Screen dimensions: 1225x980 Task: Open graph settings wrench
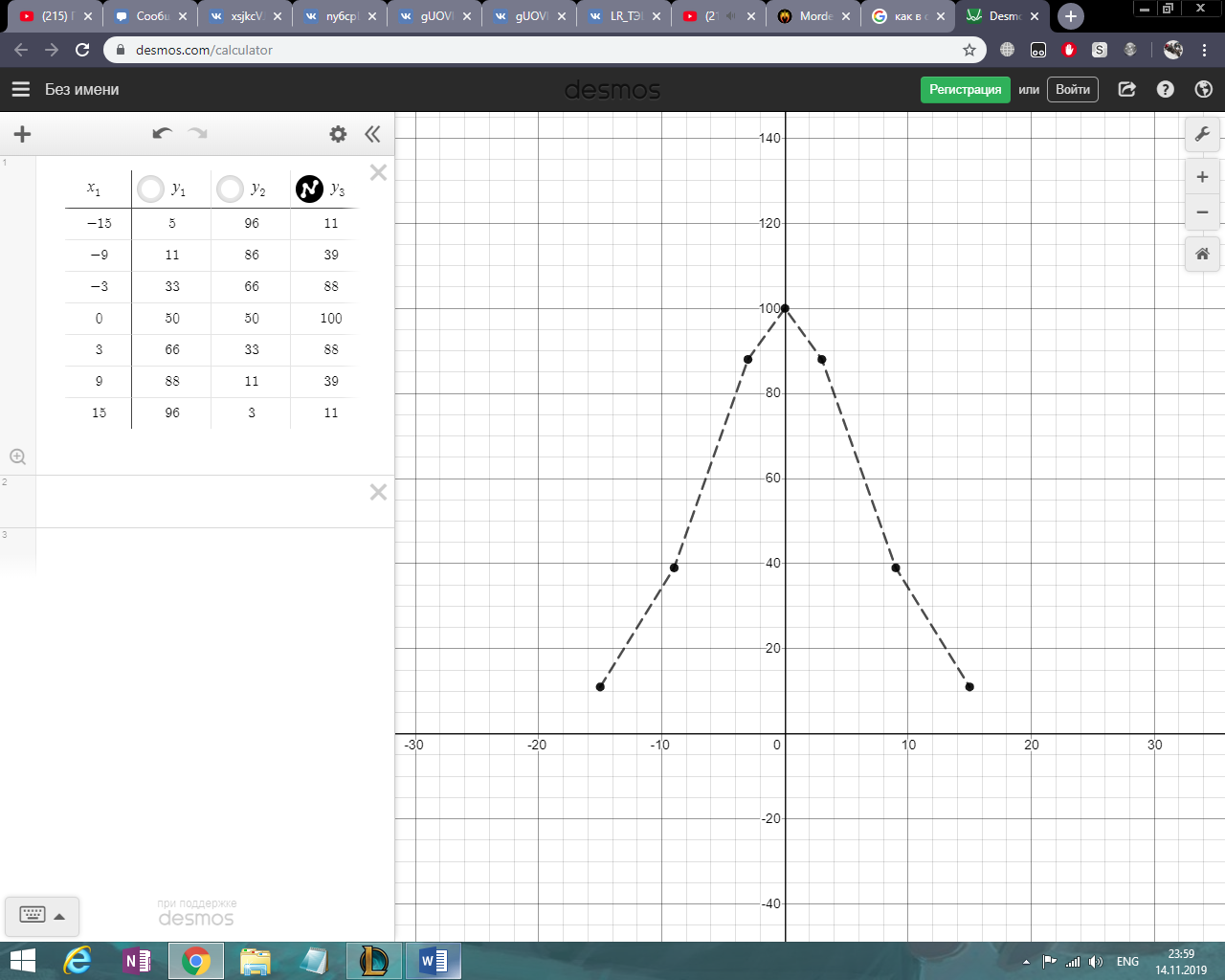[1202, 134]
